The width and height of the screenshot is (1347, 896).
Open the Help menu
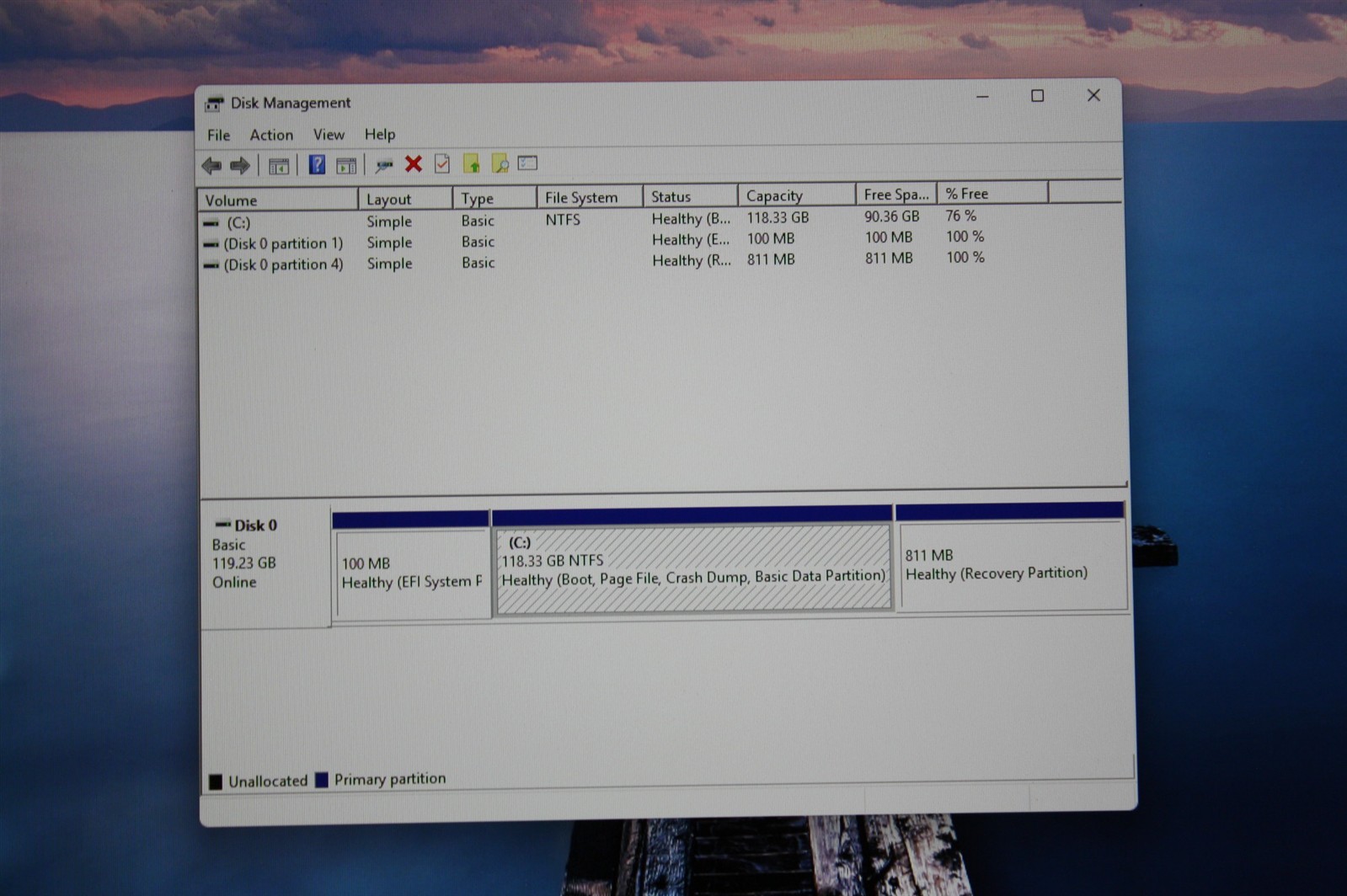pos(380,134)
